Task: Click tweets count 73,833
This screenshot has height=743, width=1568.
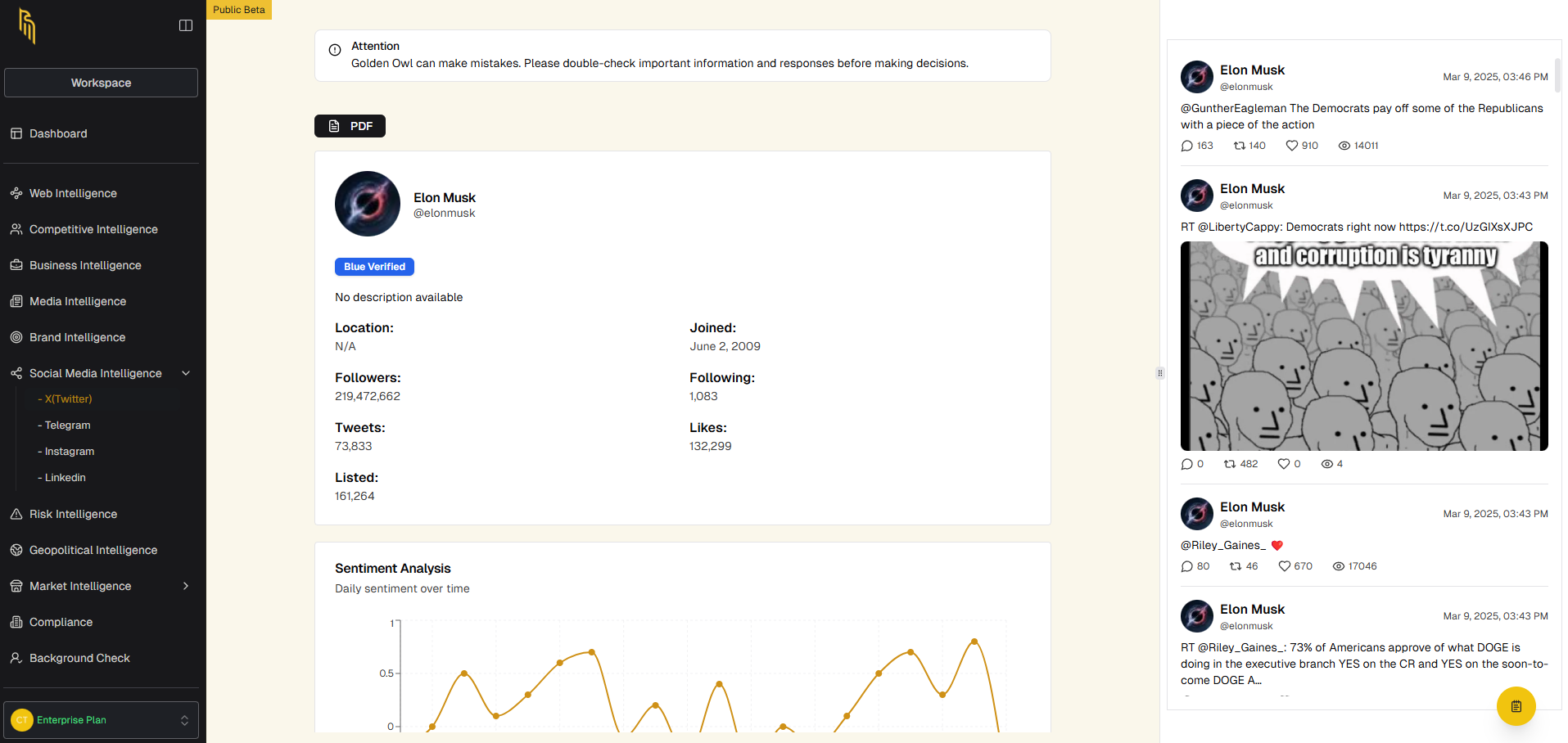Action: pyautogui.click(x=354, y=446)
